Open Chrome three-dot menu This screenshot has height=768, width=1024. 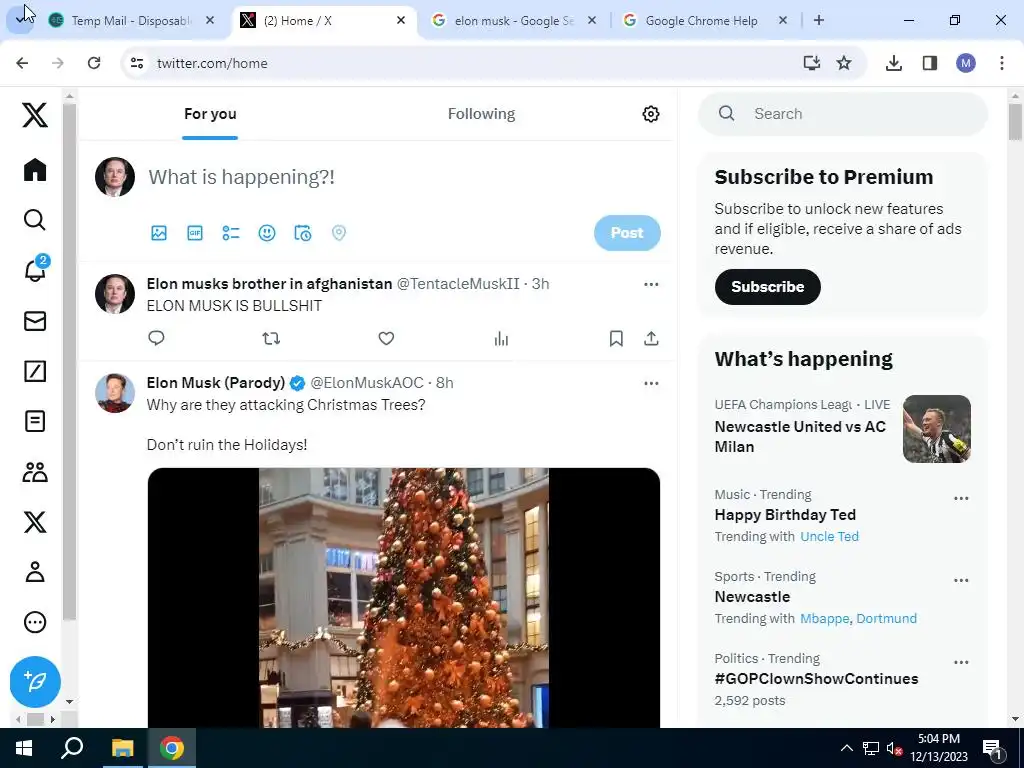[x=1001, y=63]
